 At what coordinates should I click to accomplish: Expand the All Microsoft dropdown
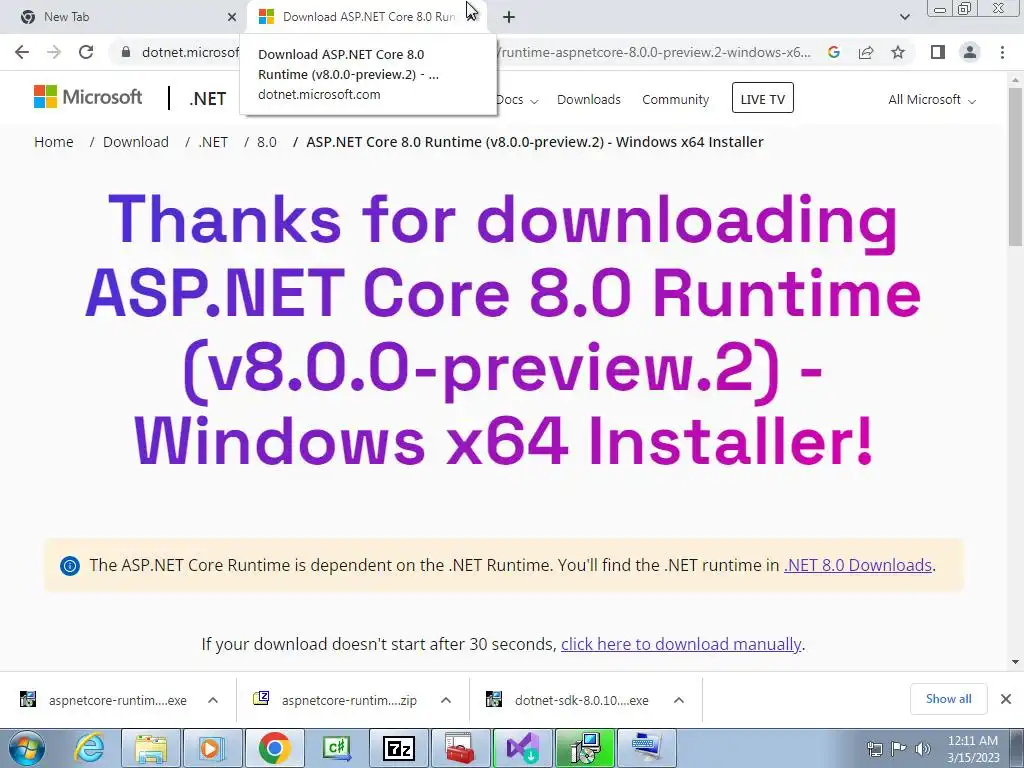(x=932, y=99)
